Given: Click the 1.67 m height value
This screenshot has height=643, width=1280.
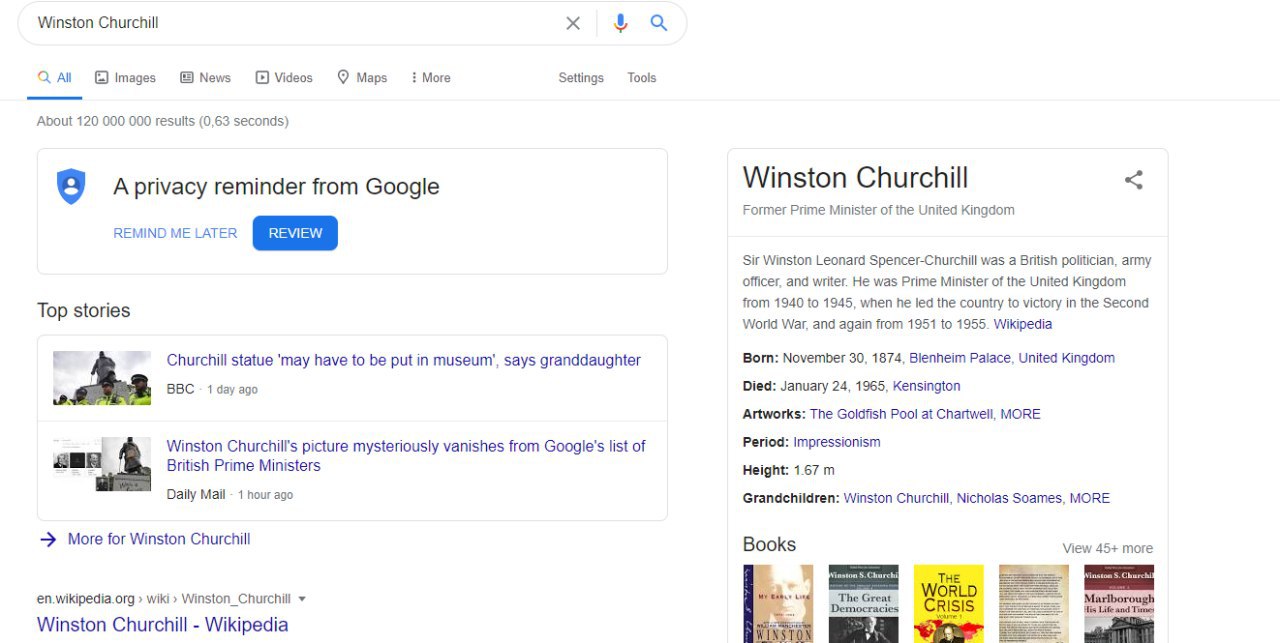Looking at the screenshot, I should pyautogui.click(x=814, y=470).
